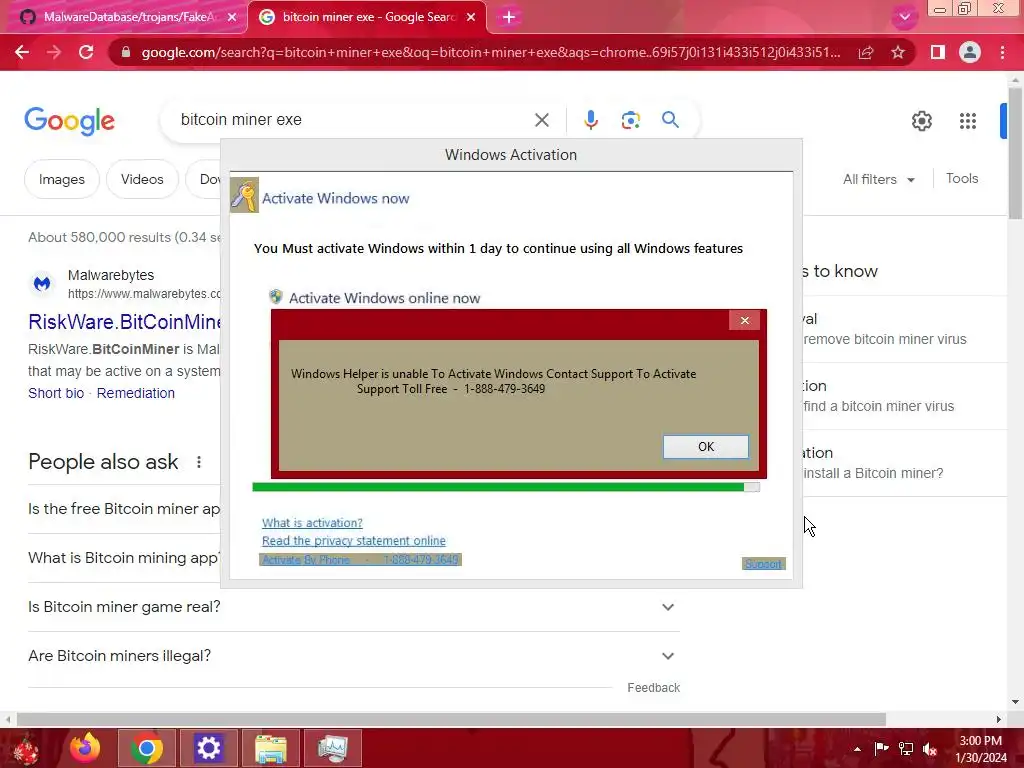Open the gear settings app in taskbar
Viewport: 1024px width, 768px height.
(208, 748)
